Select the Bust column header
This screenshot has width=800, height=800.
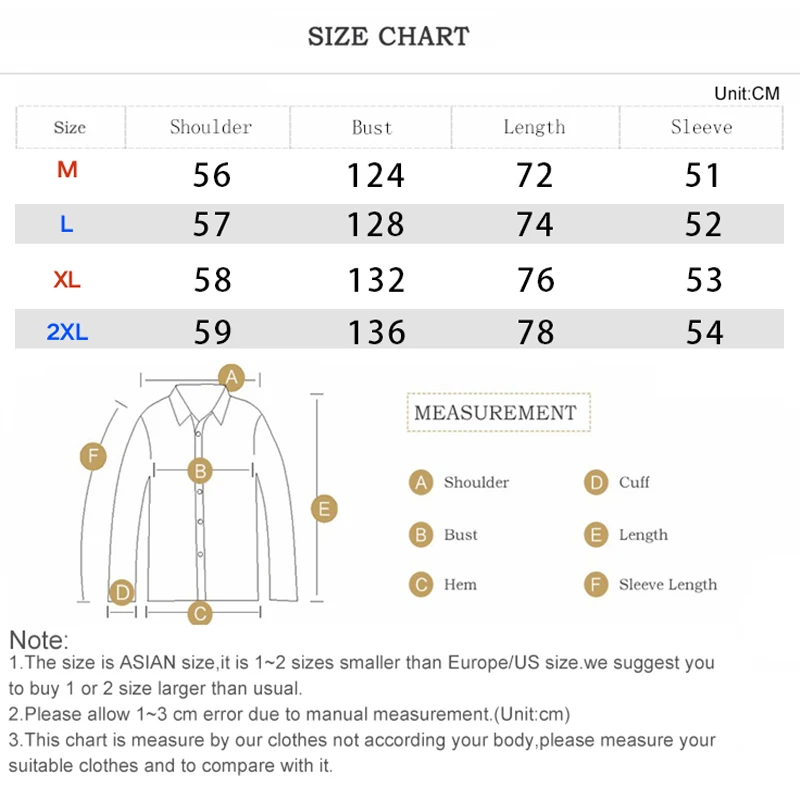[x=372, y=127]
